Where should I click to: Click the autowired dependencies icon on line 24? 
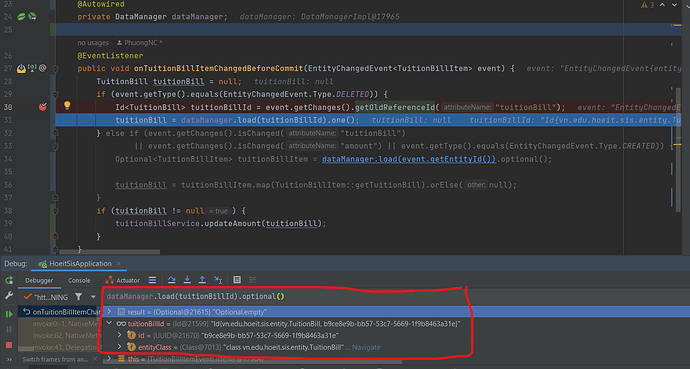tap(32, 17)
